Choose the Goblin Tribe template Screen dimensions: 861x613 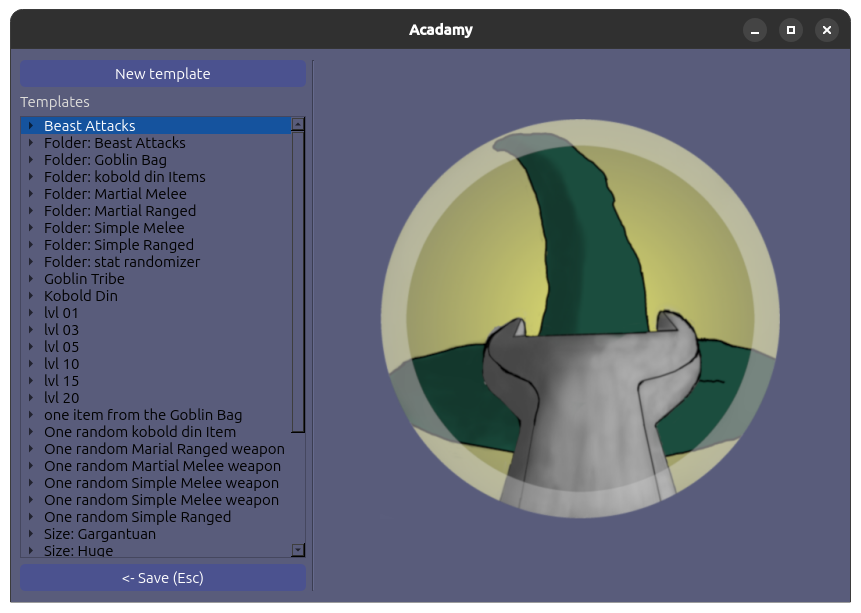tap(84, 279)
